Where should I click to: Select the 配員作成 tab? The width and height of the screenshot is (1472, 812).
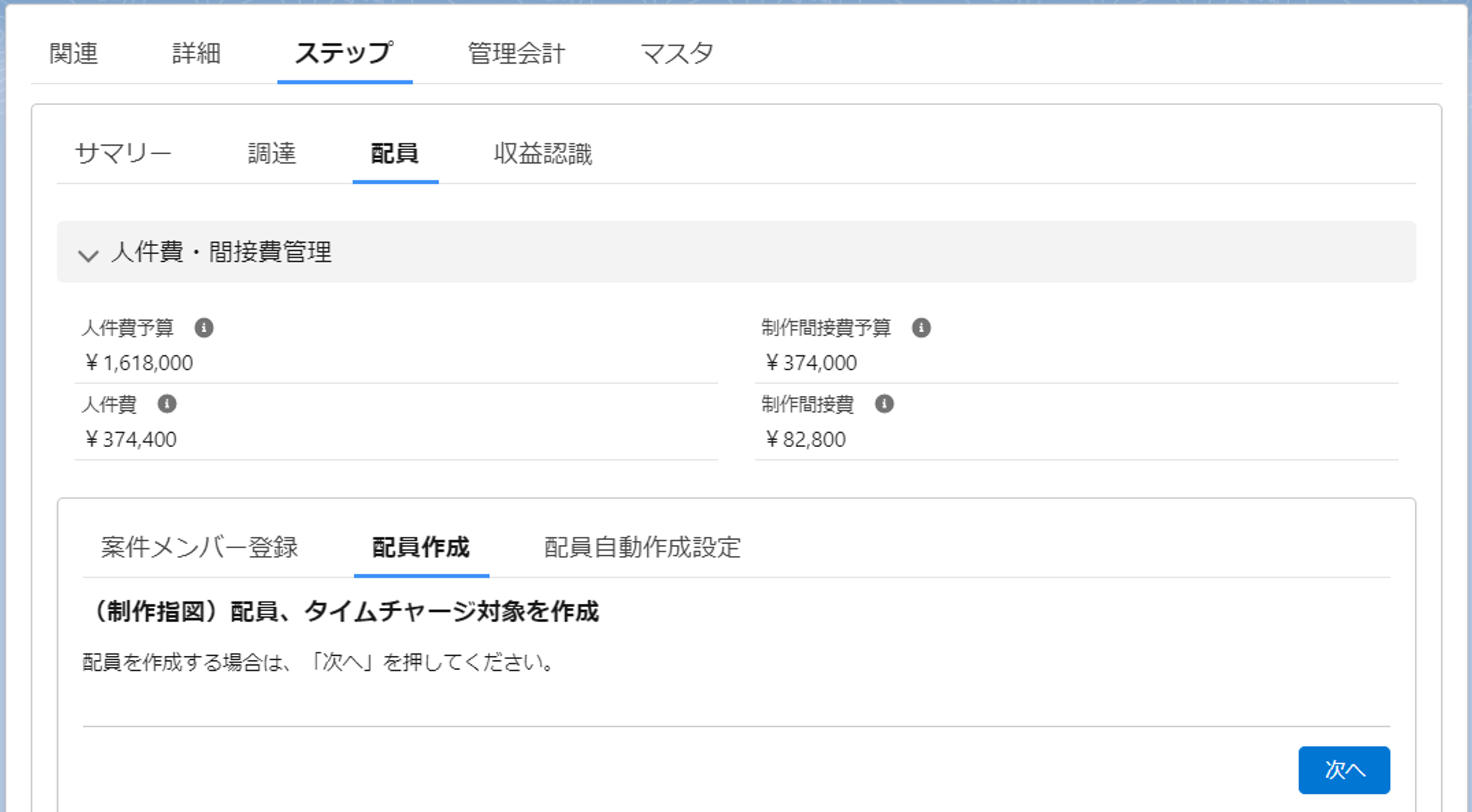coord(421,547)
